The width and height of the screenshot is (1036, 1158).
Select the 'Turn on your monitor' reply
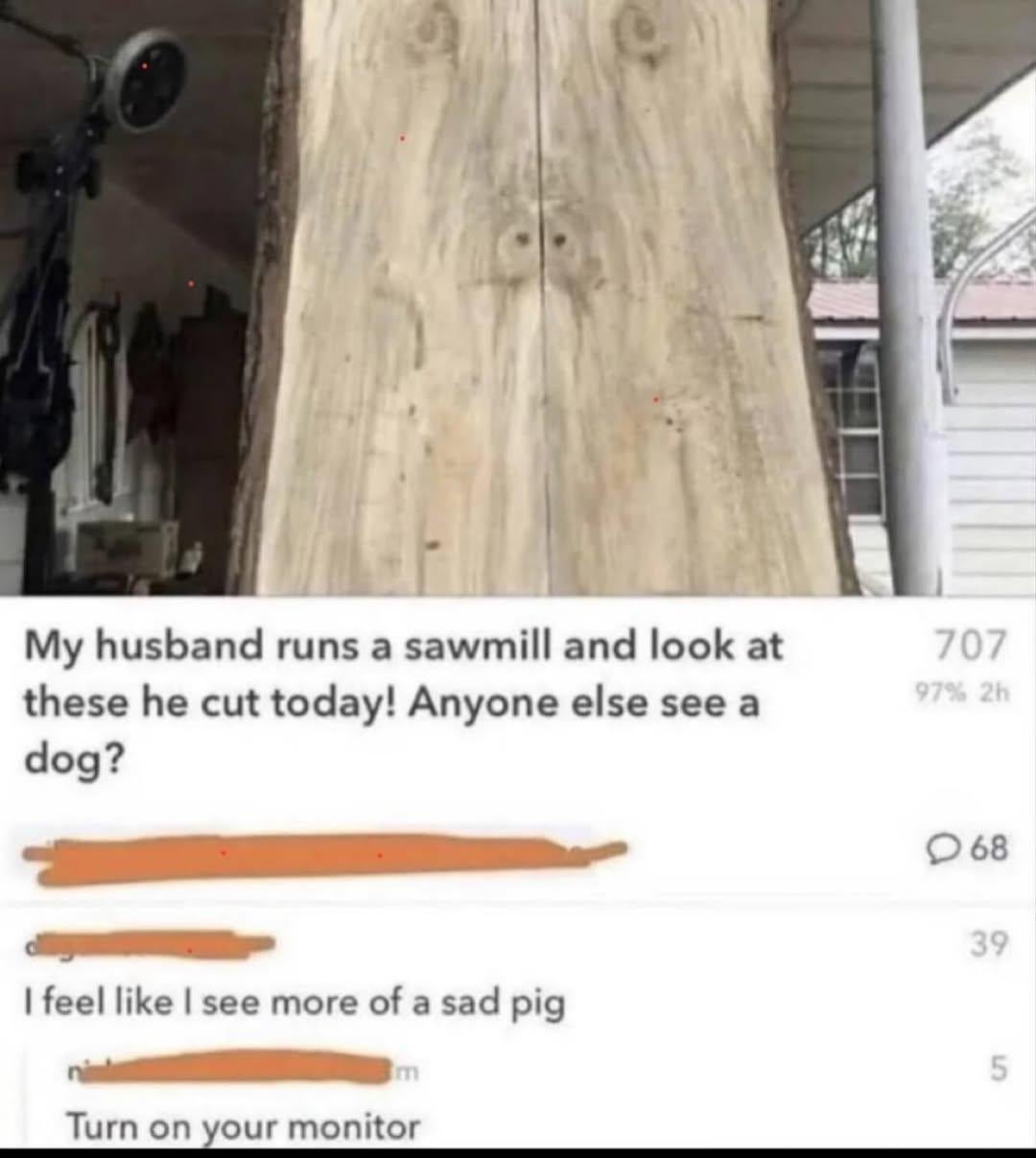[244, 1126]
